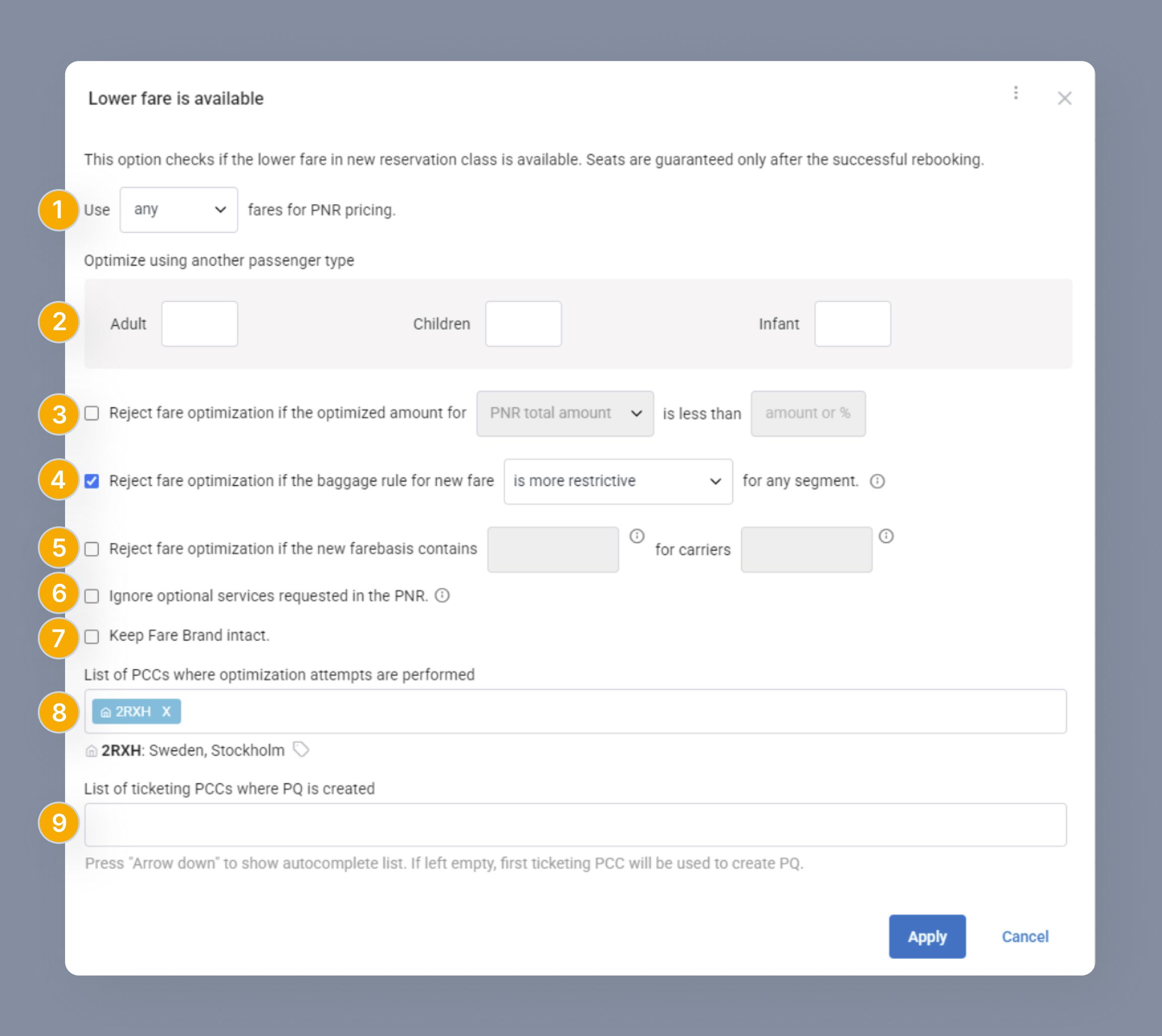Open the PNR total amount dropdown
Image resolution: width=1162 pixels, height=1036 pixels.
[564, 413]
